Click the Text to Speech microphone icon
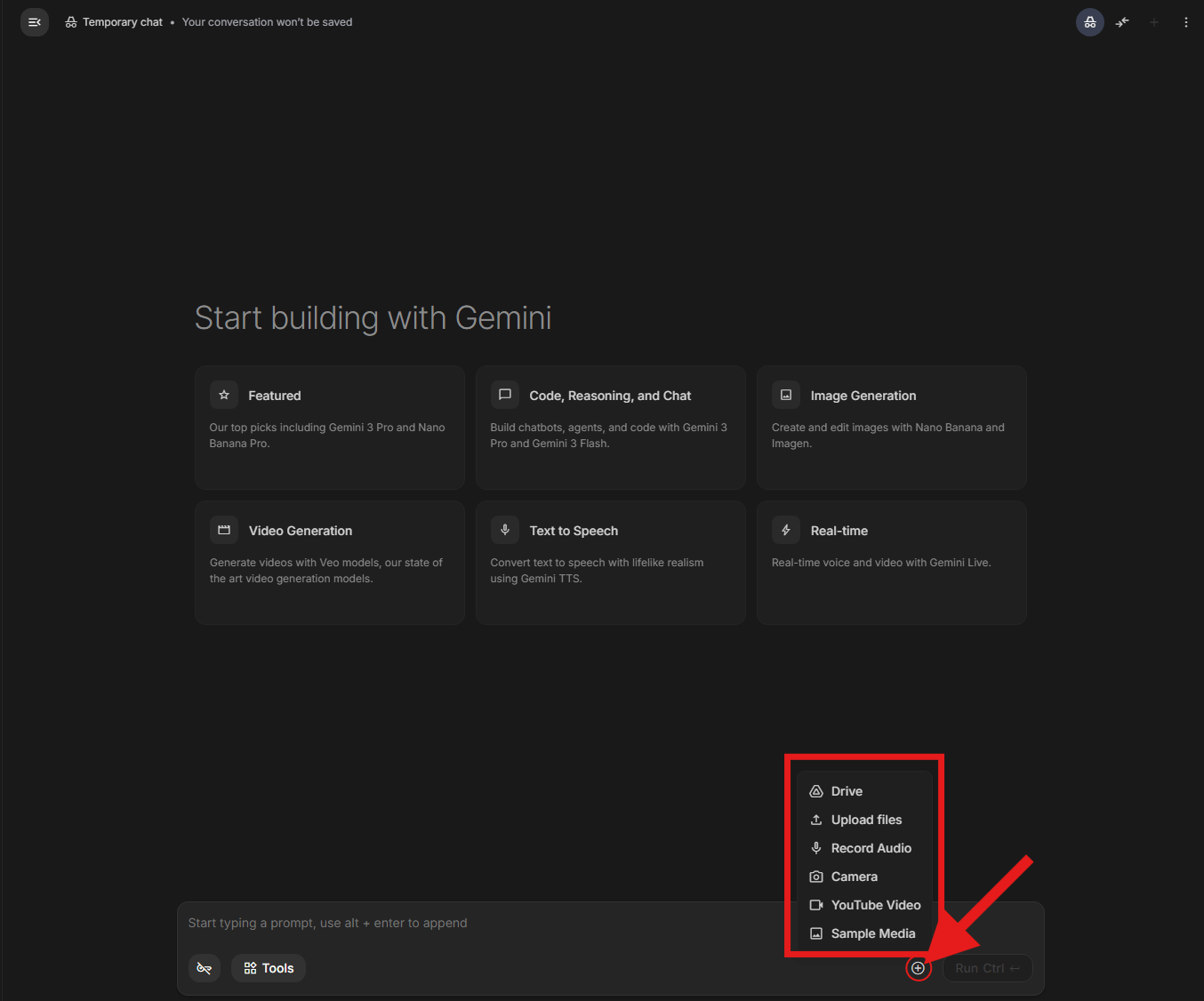 pyautogui.click(x=505, y=530)
